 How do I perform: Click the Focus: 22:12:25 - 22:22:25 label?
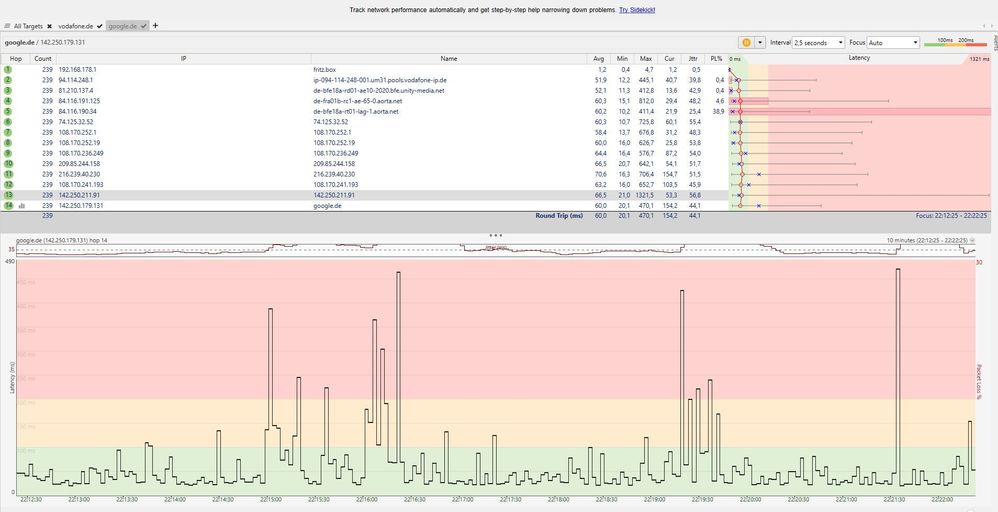952,216
